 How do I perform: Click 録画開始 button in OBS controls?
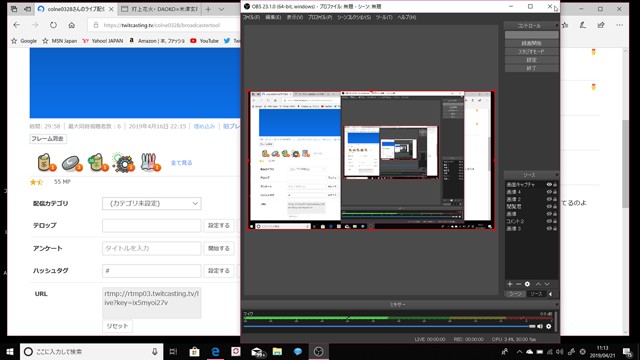(x=531, y=43)
